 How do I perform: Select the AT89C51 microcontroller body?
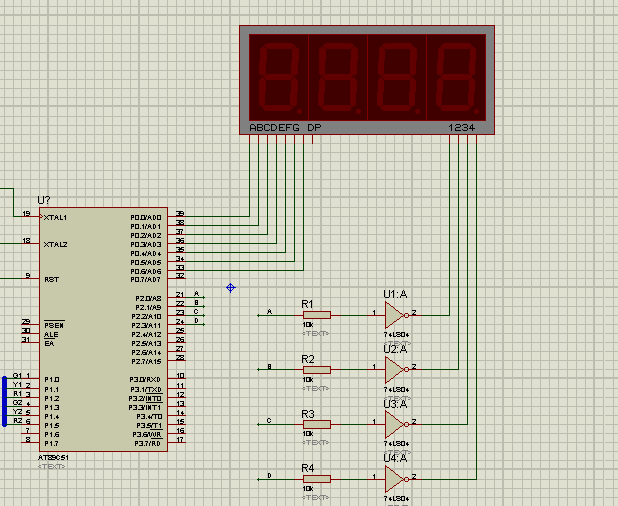point(103,329)
